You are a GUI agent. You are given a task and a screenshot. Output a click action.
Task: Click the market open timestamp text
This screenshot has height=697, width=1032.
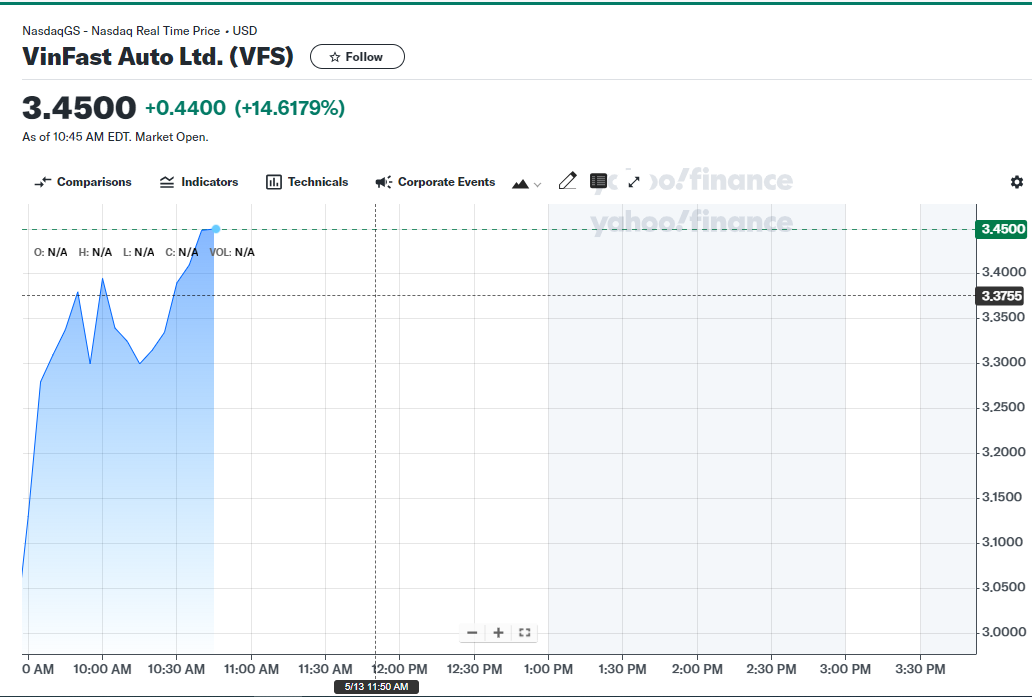pos(115,137)
